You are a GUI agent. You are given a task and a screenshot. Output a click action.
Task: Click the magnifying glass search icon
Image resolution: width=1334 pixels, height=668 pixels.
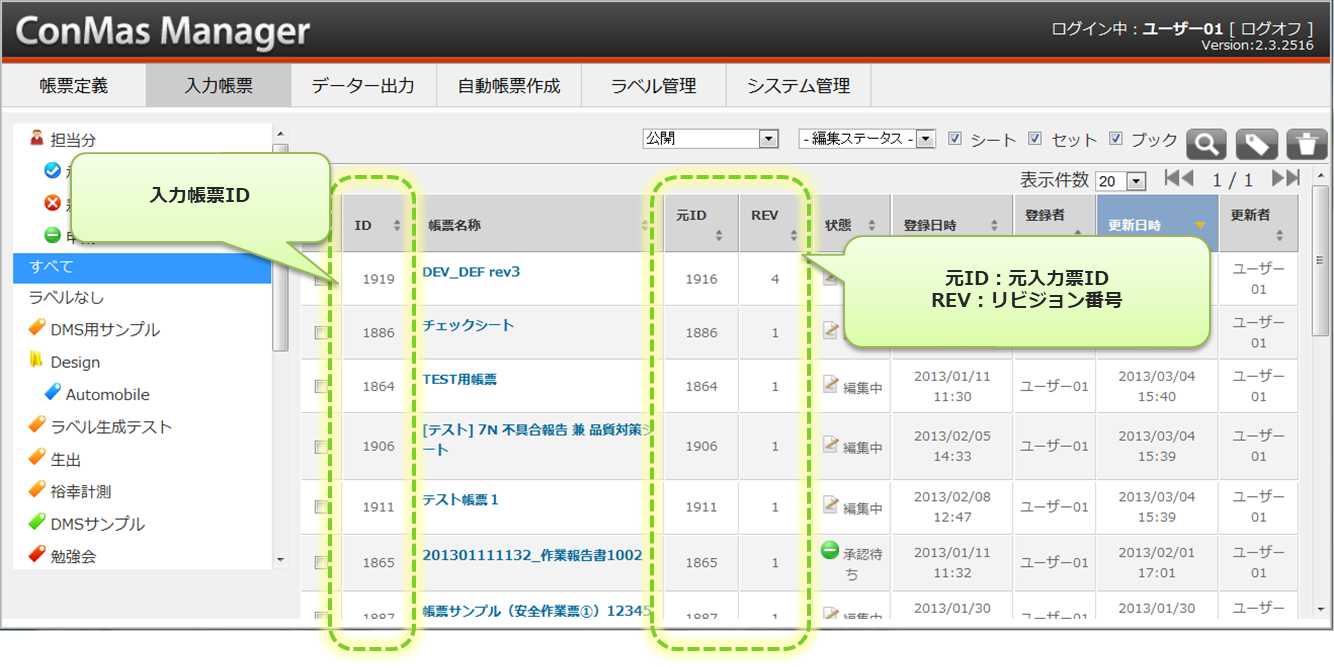pos(1206,144)
